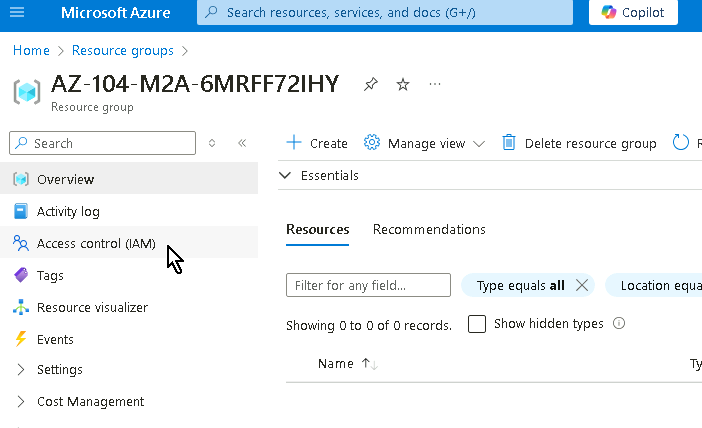Create a new resource
The height and width of the screenshot is (428, 702).
pyautogui.click(x=317, y=143)
